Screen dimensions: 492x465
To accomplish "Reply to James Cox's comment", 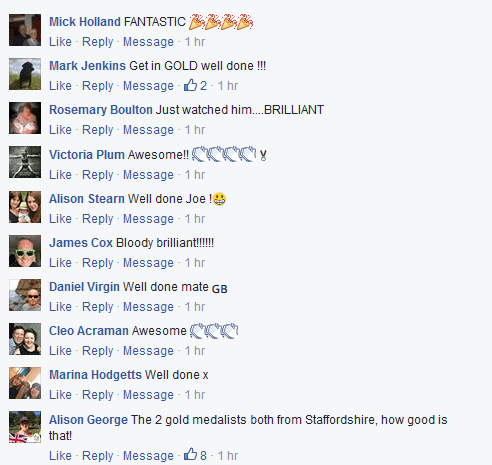I will 98,263.
